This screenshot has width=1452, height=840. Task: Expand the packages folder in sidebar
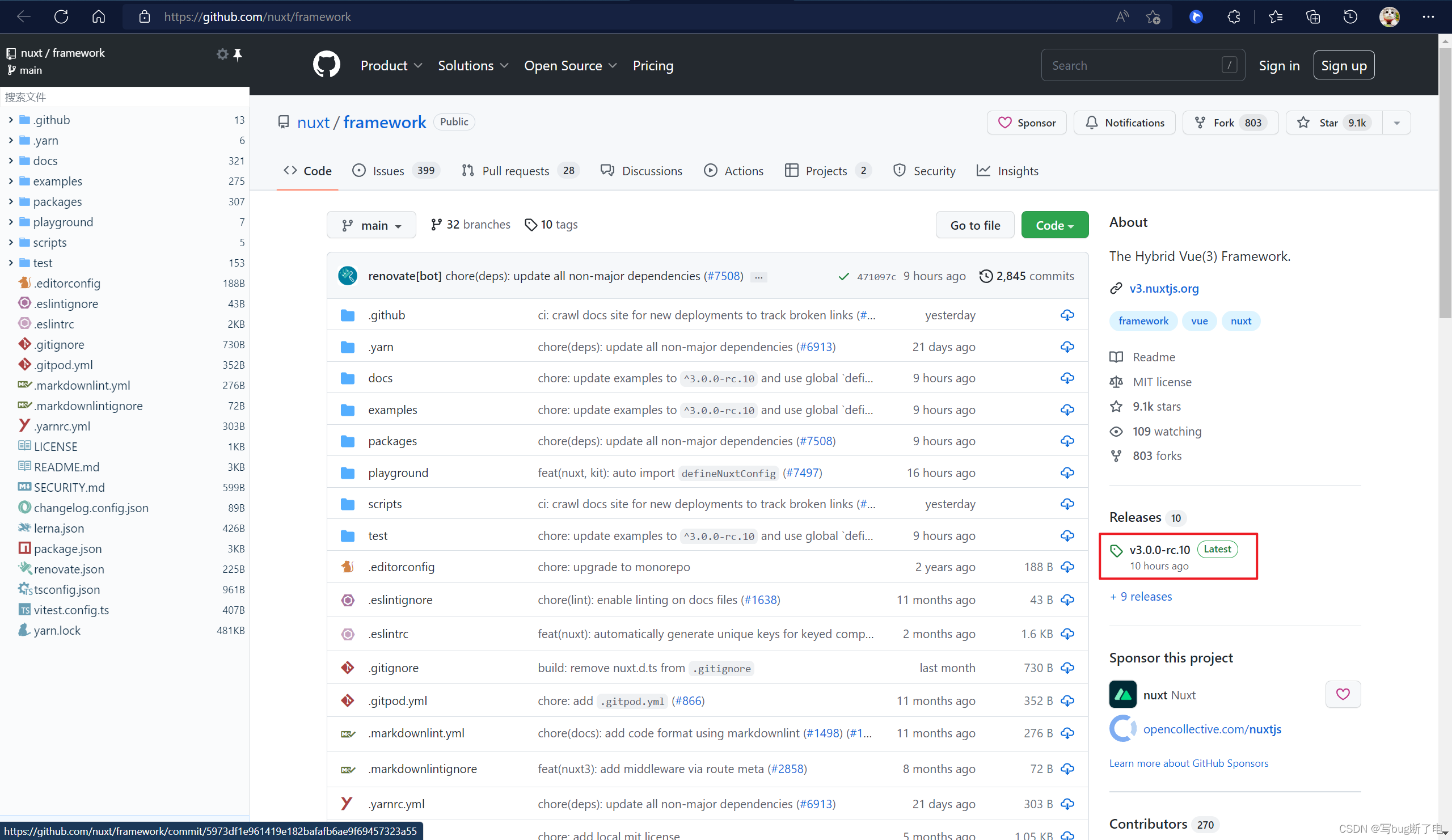click(10, 202)
